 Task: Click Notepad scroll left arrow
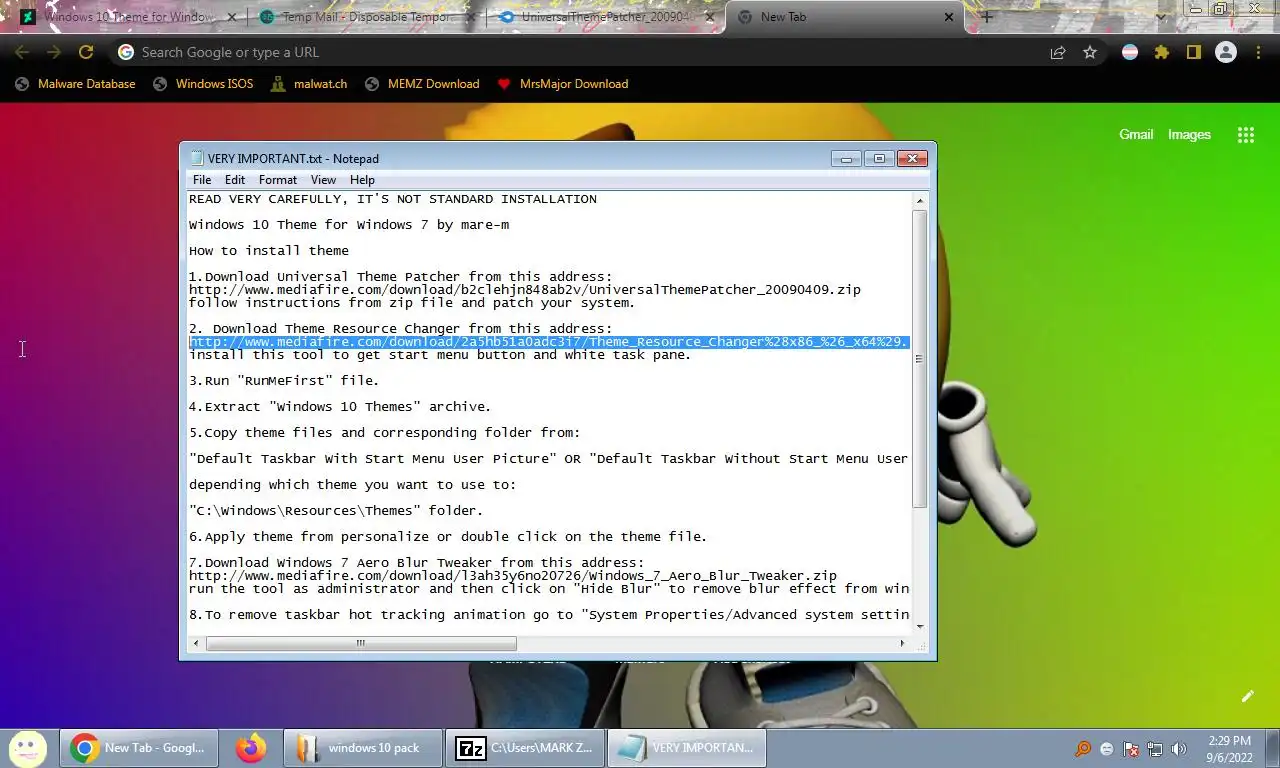[197, 643]
